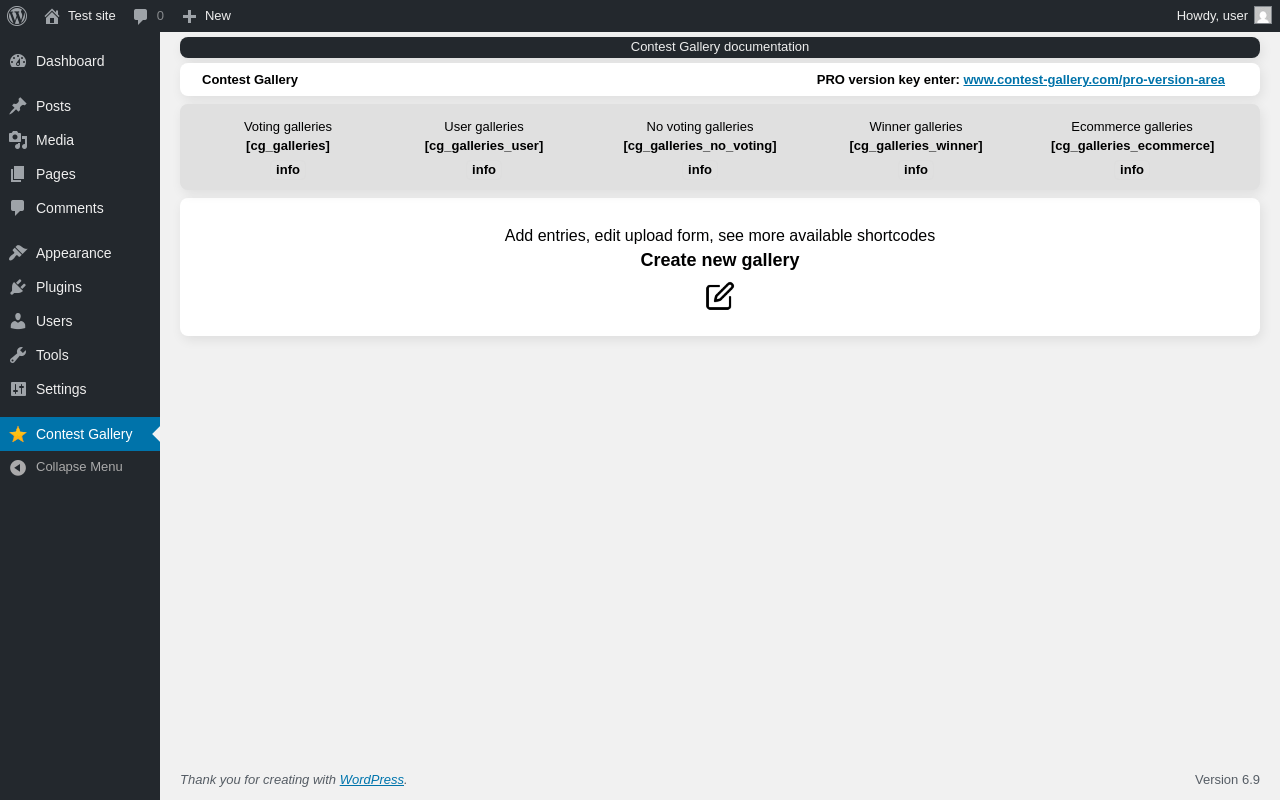Click the No voting galleries label
Viewport: 1280px width, 800px height.
(x=700, y=127)
